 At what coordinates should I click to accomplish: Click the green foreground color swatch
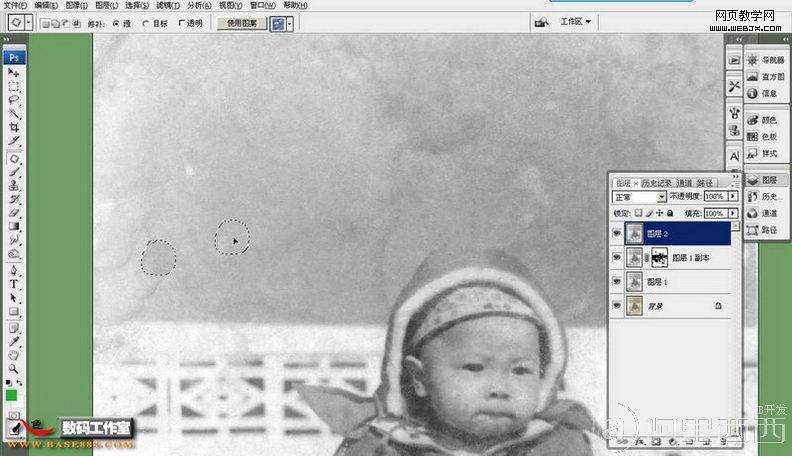(11, 395)
